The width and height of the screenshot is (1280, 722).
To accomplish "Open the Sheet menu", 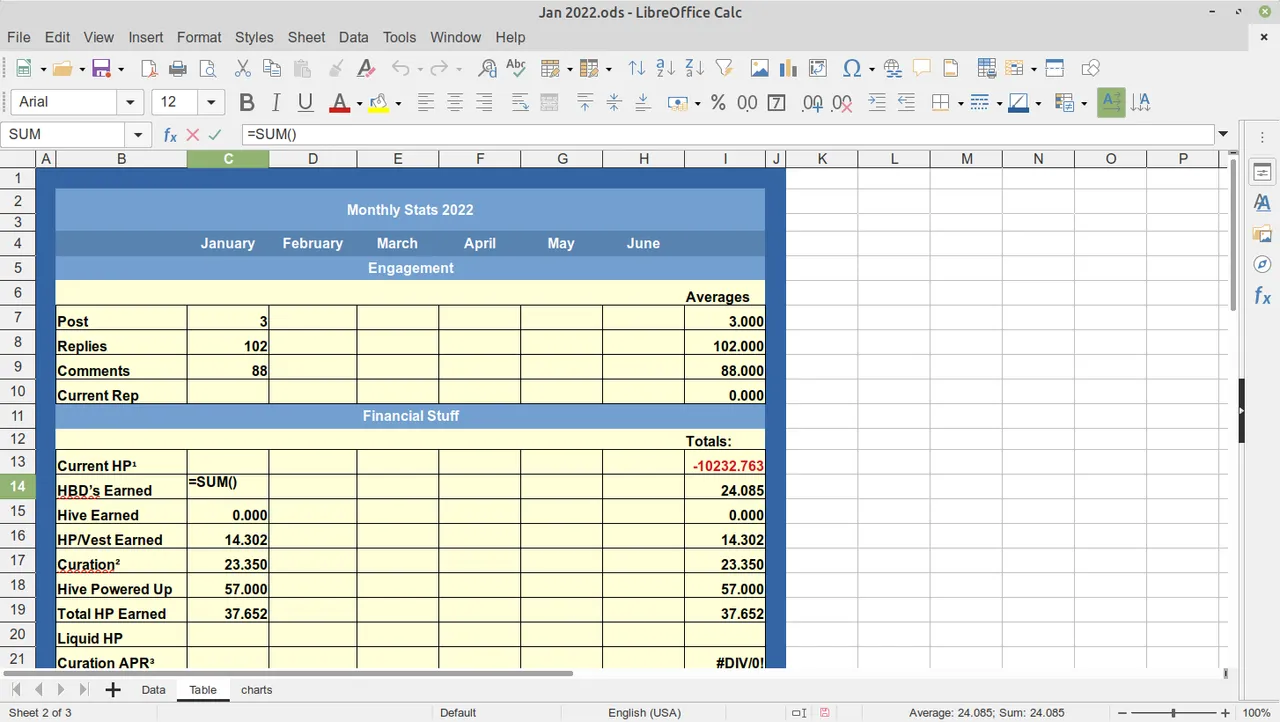I will [x=306, y=37].
